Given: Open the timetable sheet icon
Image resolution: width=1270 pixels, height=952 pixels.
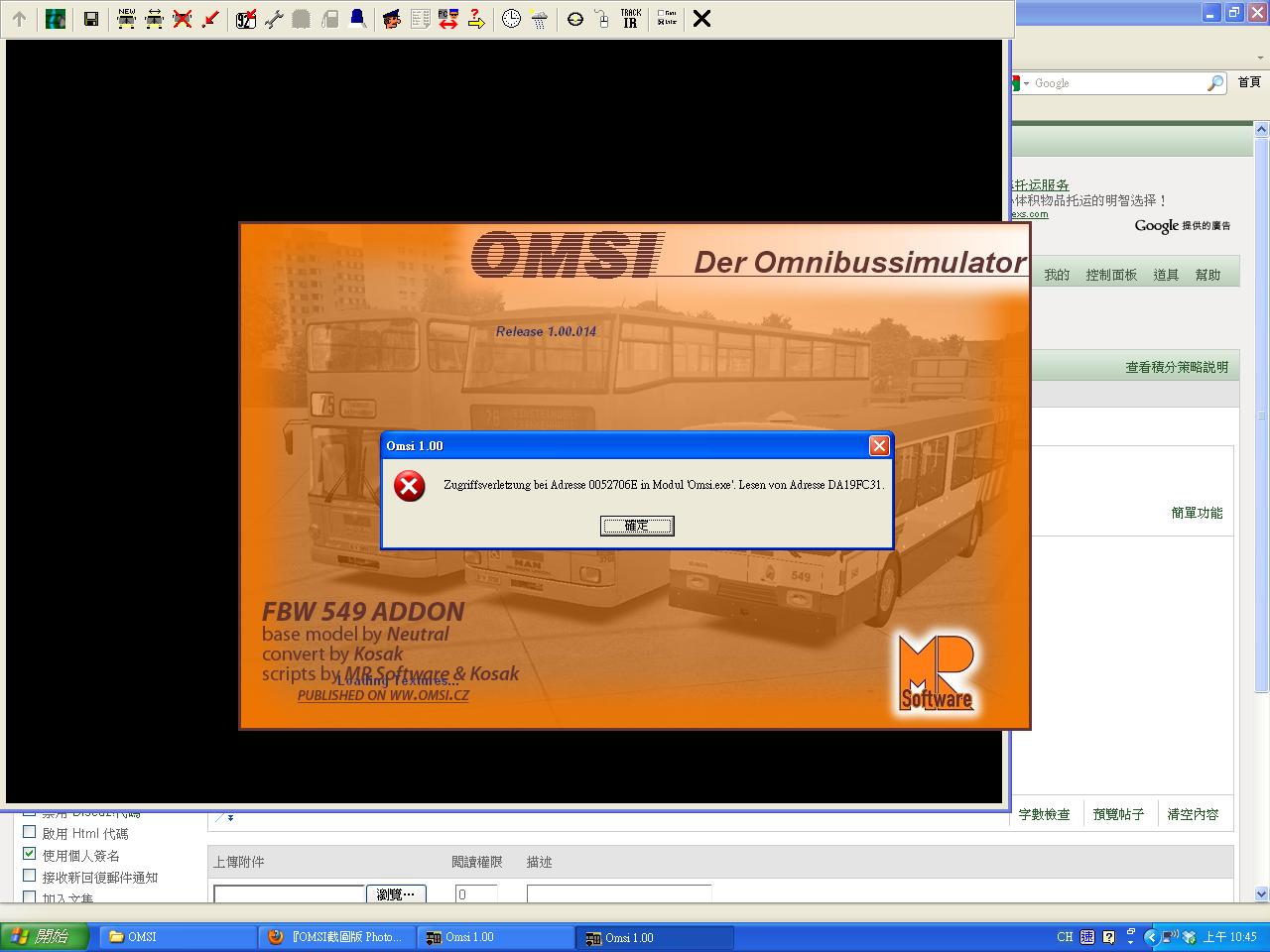Looking at the screenshot, I should click(420, 19).
